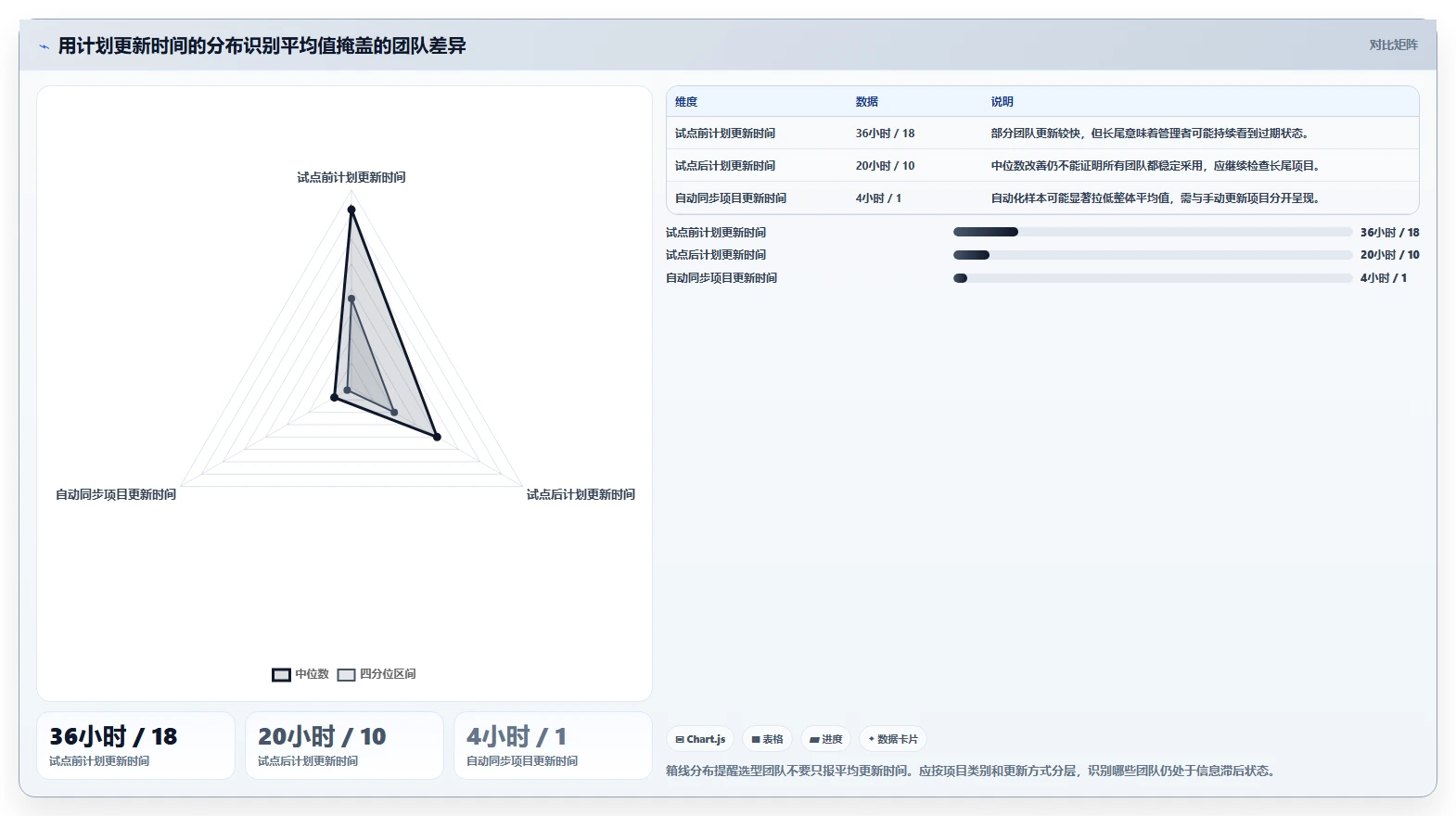Toggle the 中位数 legend series
Image resolution: width=1456 pixels, height=816 pixels.
(300, 674)
